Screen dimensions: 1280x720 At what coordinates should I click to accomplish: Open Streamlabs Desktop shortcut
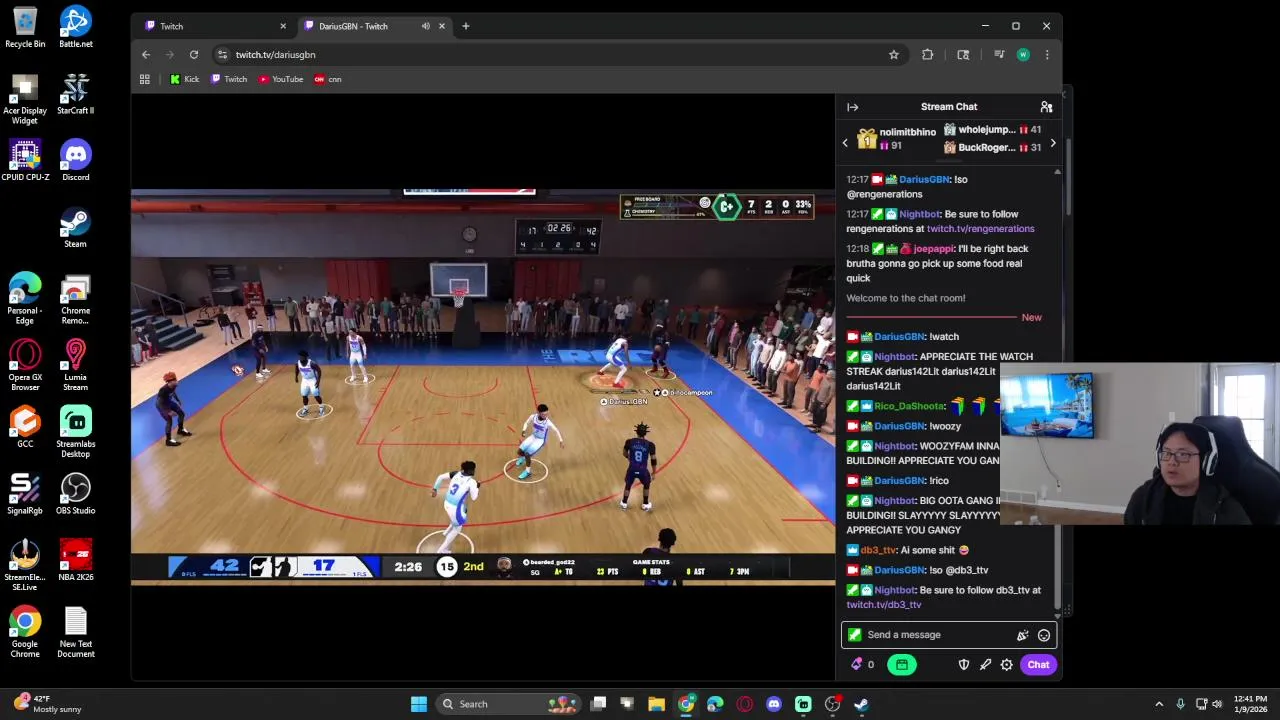tap(76, 432)
